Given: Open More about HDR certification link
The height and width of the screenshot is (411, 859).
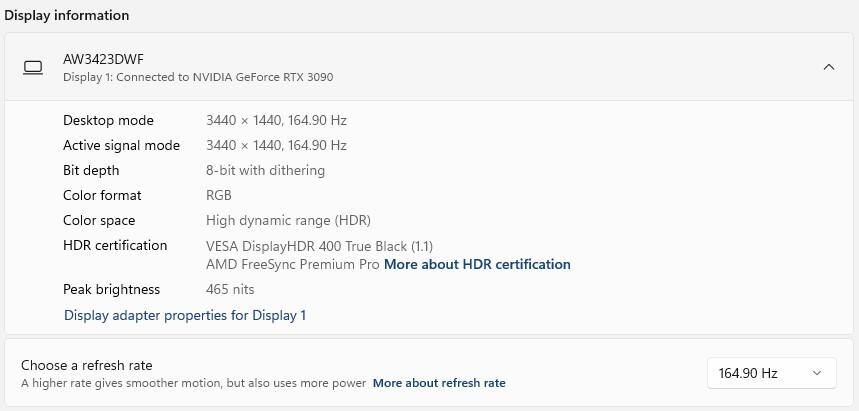Looking at the screenshot, I should (477, 265).
